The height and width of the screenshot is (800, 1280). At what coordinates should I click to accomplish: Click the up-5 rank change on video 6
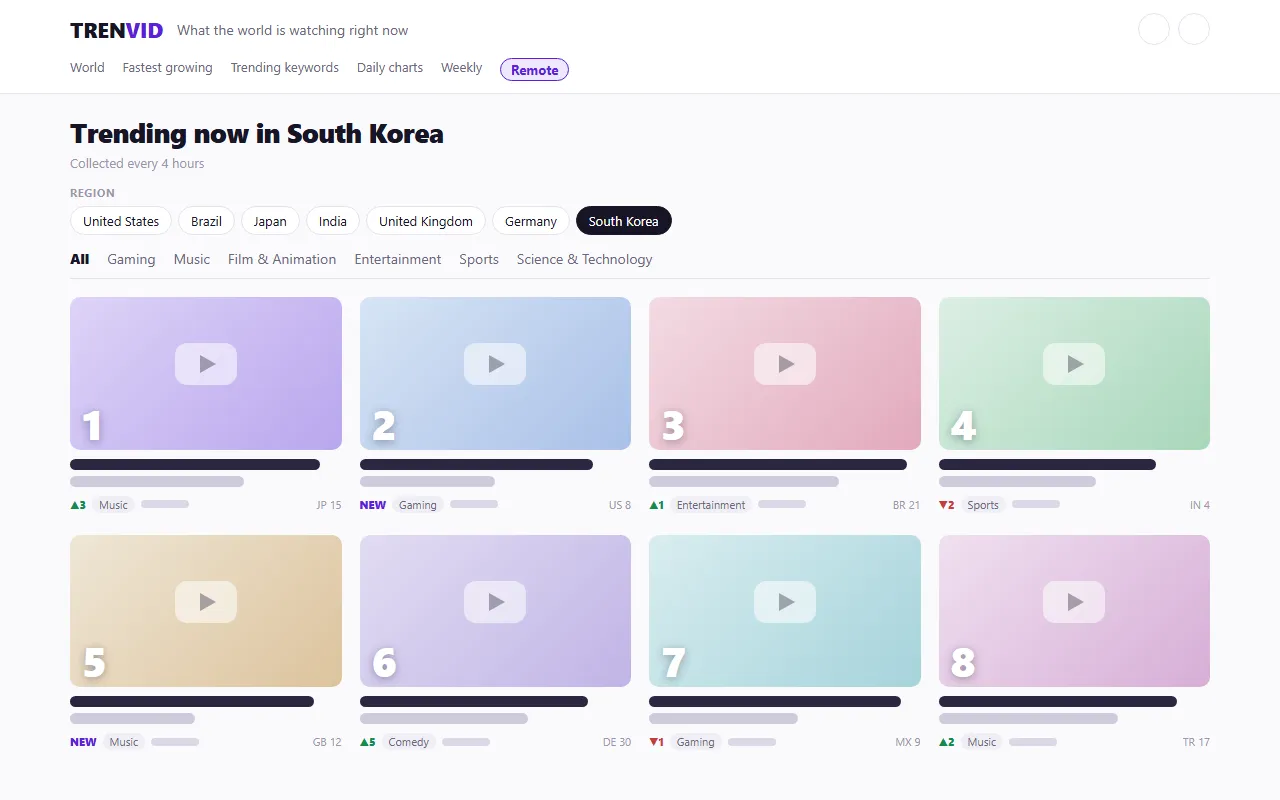[x=368, y=742]
